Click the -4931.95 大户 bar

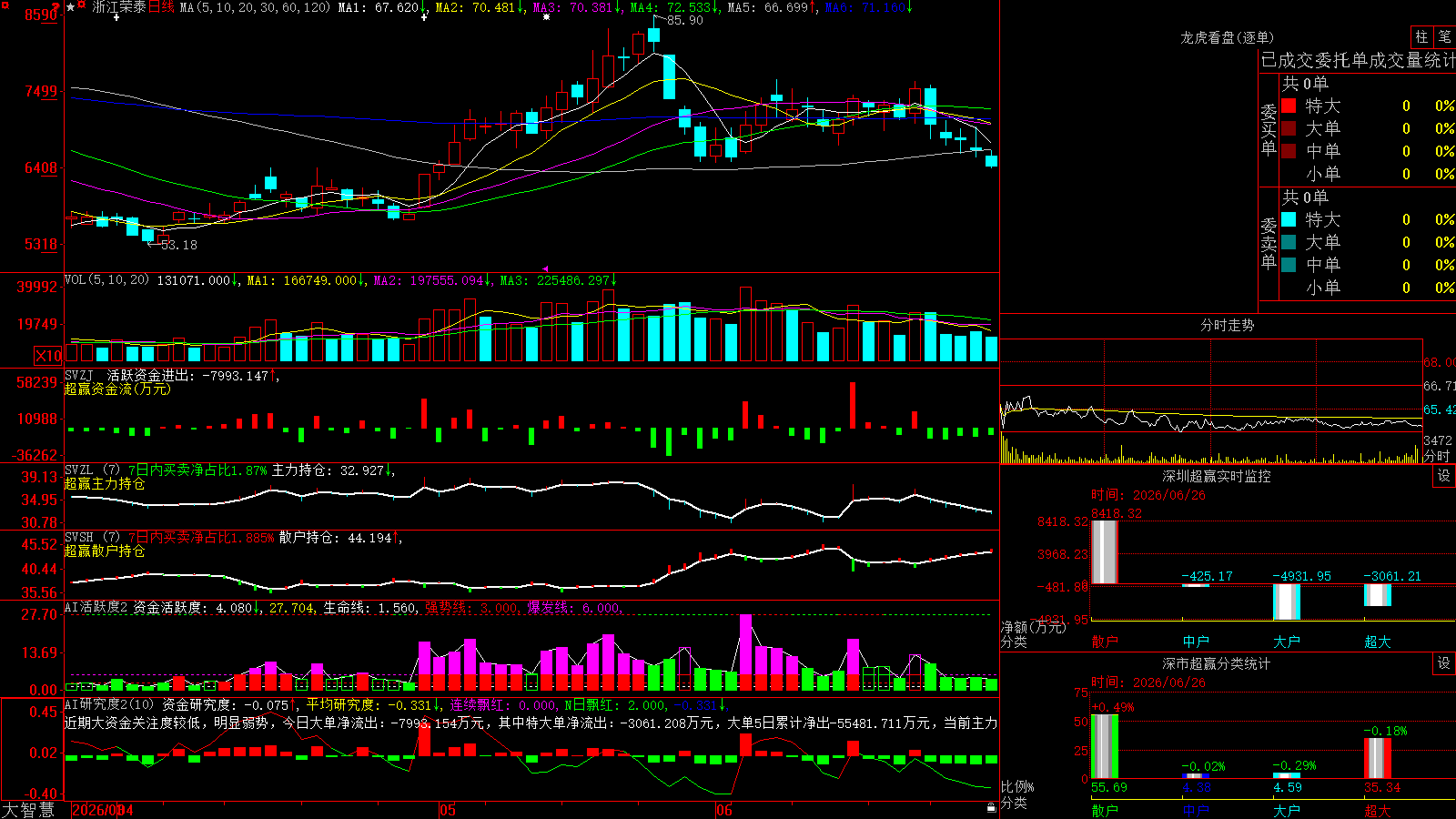pos(1287,602)
